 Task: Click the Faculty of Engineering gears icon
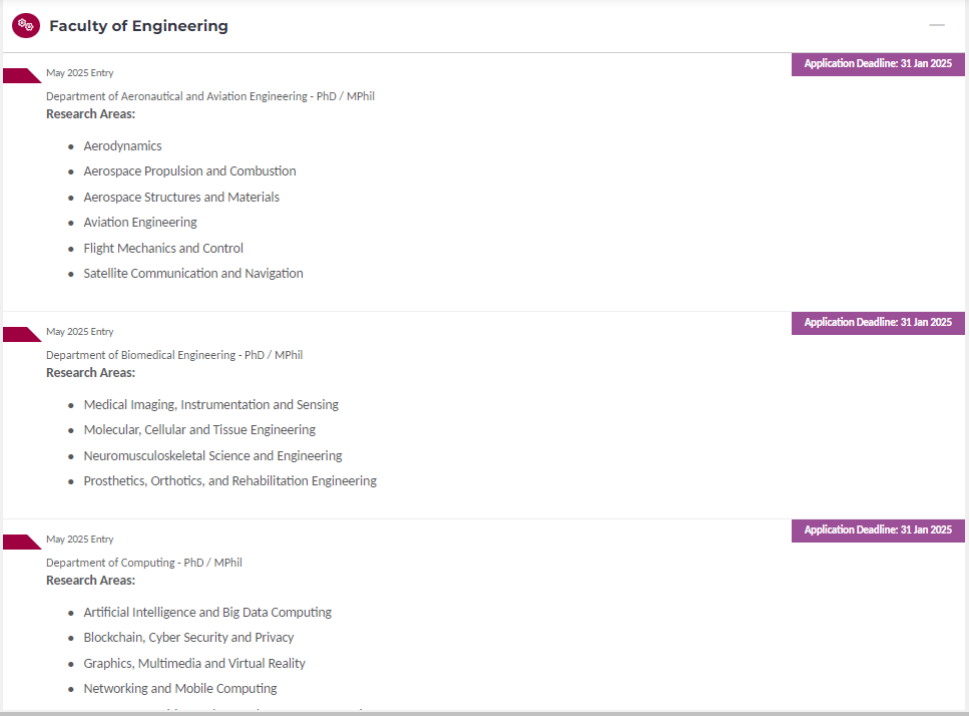pos(26,26)
